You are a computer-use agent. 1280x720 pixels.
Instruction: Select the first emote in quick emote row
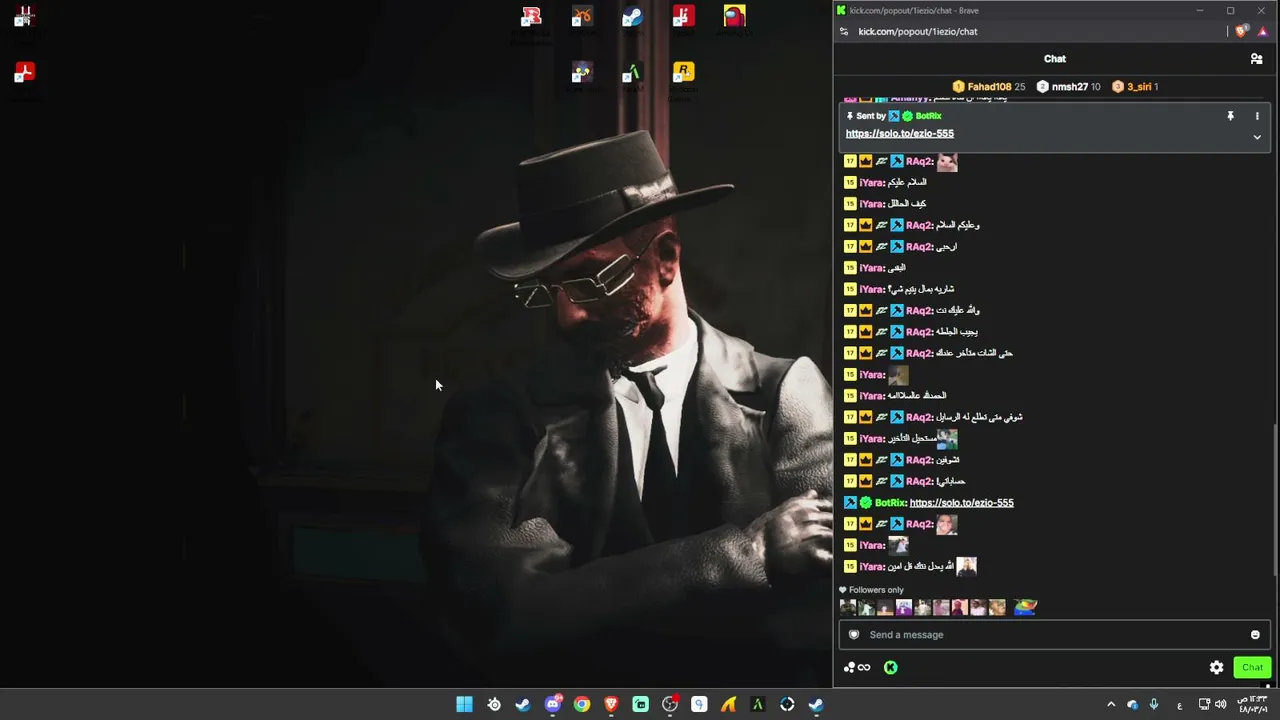pyautogui.click(x=848, y=607)
